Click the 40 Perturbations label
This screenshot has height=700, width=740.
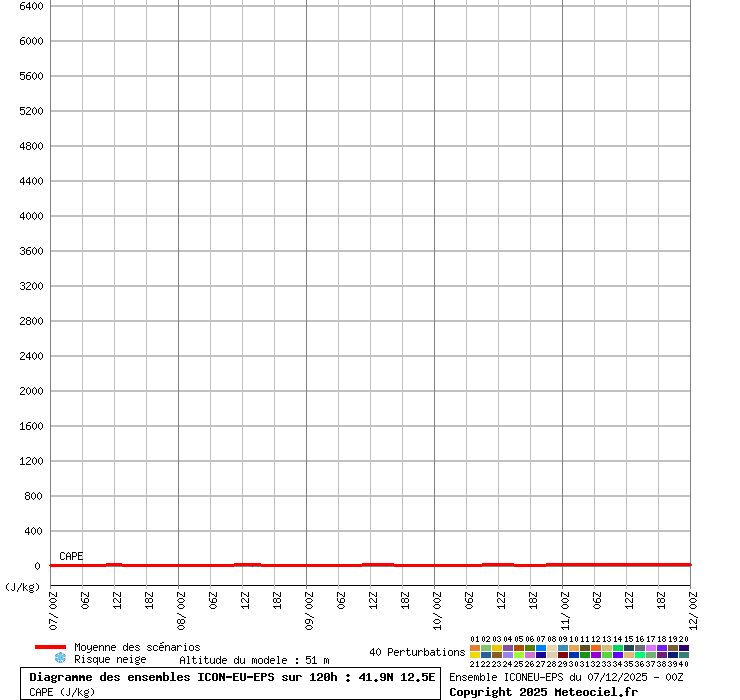pyautogui.click(x=417, y=652)
